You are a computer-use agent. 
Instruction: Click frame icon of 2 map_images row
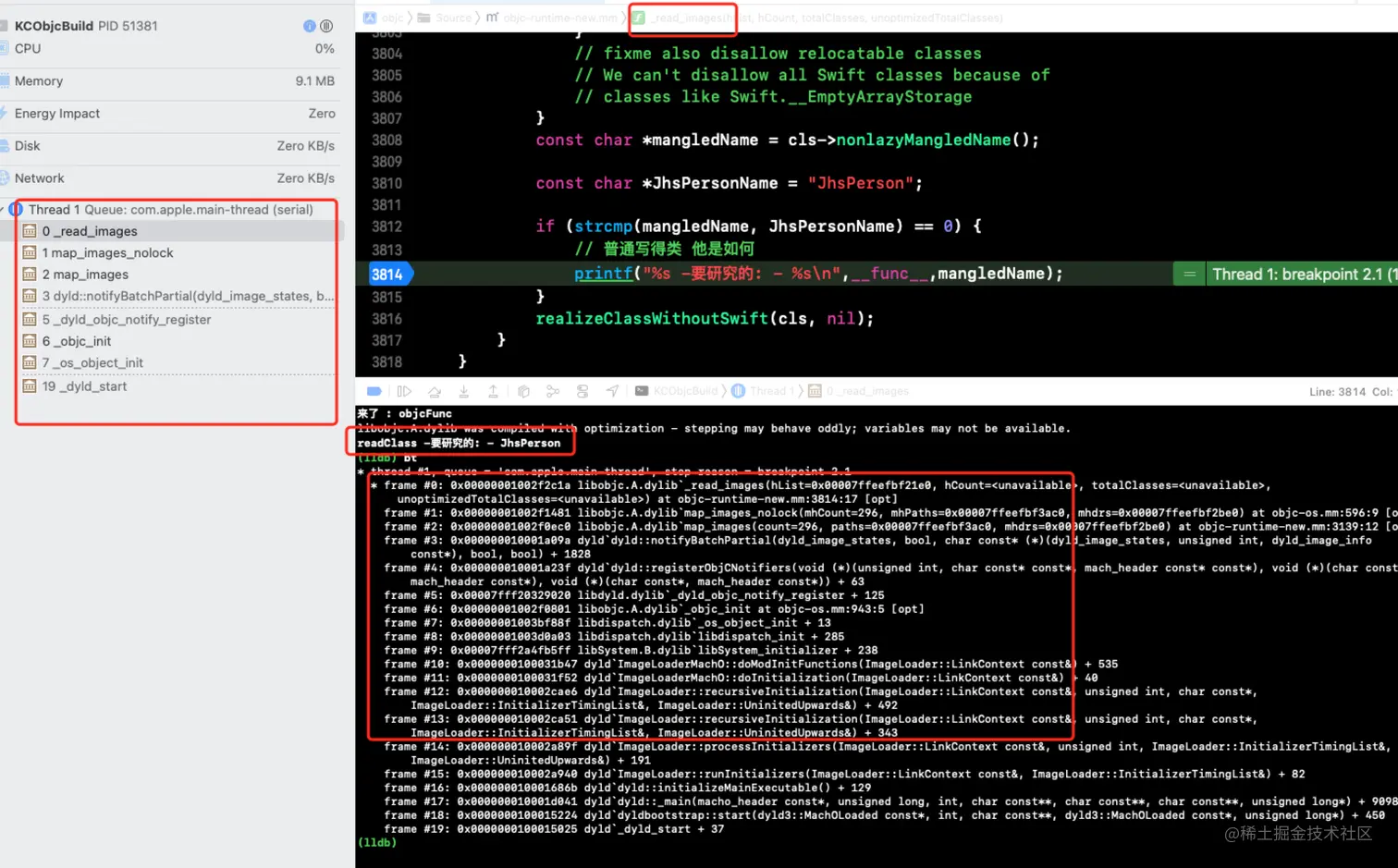tap(30, 275)
